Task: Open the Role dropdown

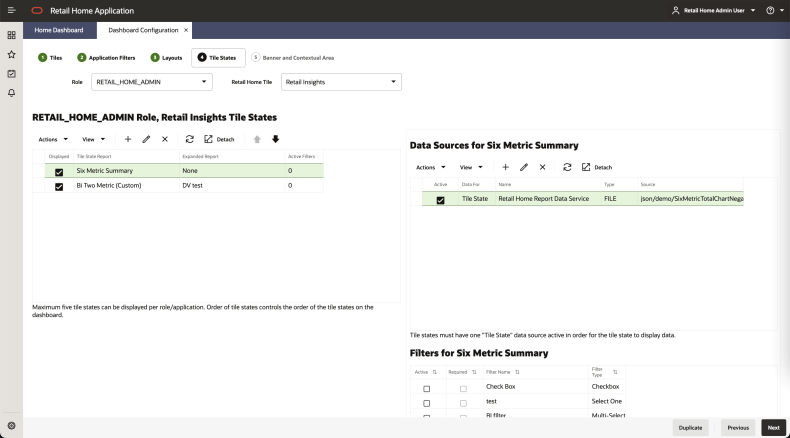Action: click(152, 82)
